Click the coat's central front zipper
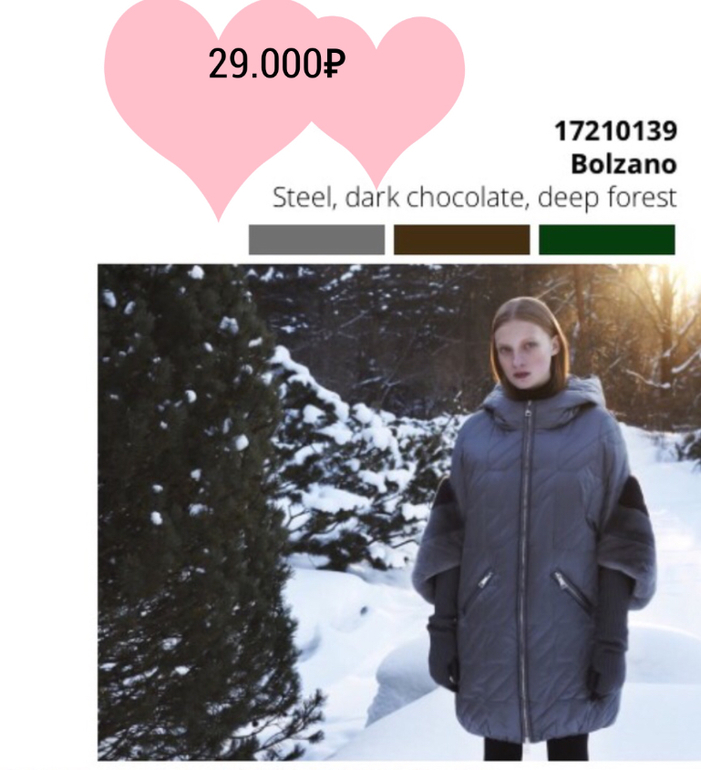Image resolution: width=701 pixels, height=770 pixels. [527, 570]
